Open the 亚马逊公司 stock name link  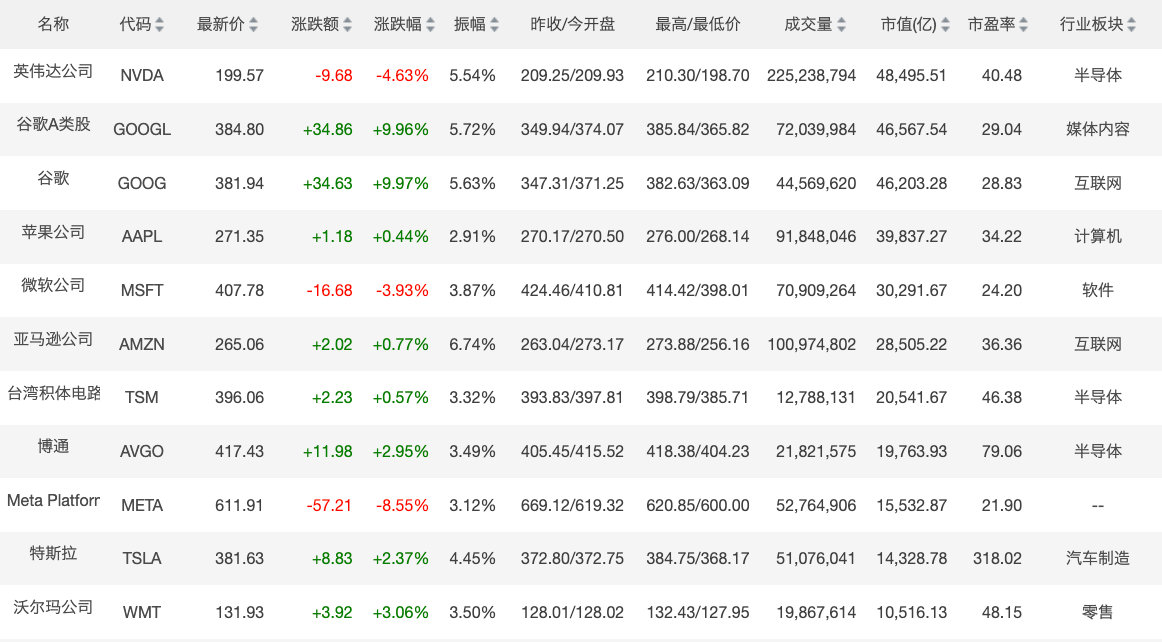(53, 340)
